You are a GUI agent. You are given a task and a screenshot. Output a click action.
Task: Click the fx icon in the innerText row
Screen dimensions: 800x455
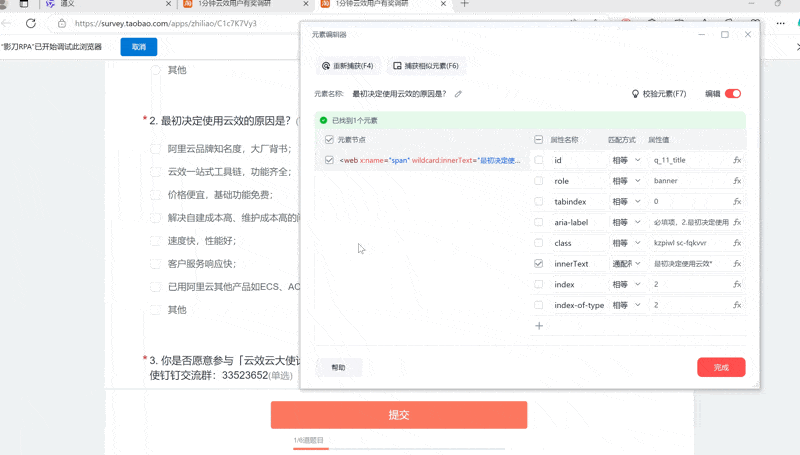(737, 264)
